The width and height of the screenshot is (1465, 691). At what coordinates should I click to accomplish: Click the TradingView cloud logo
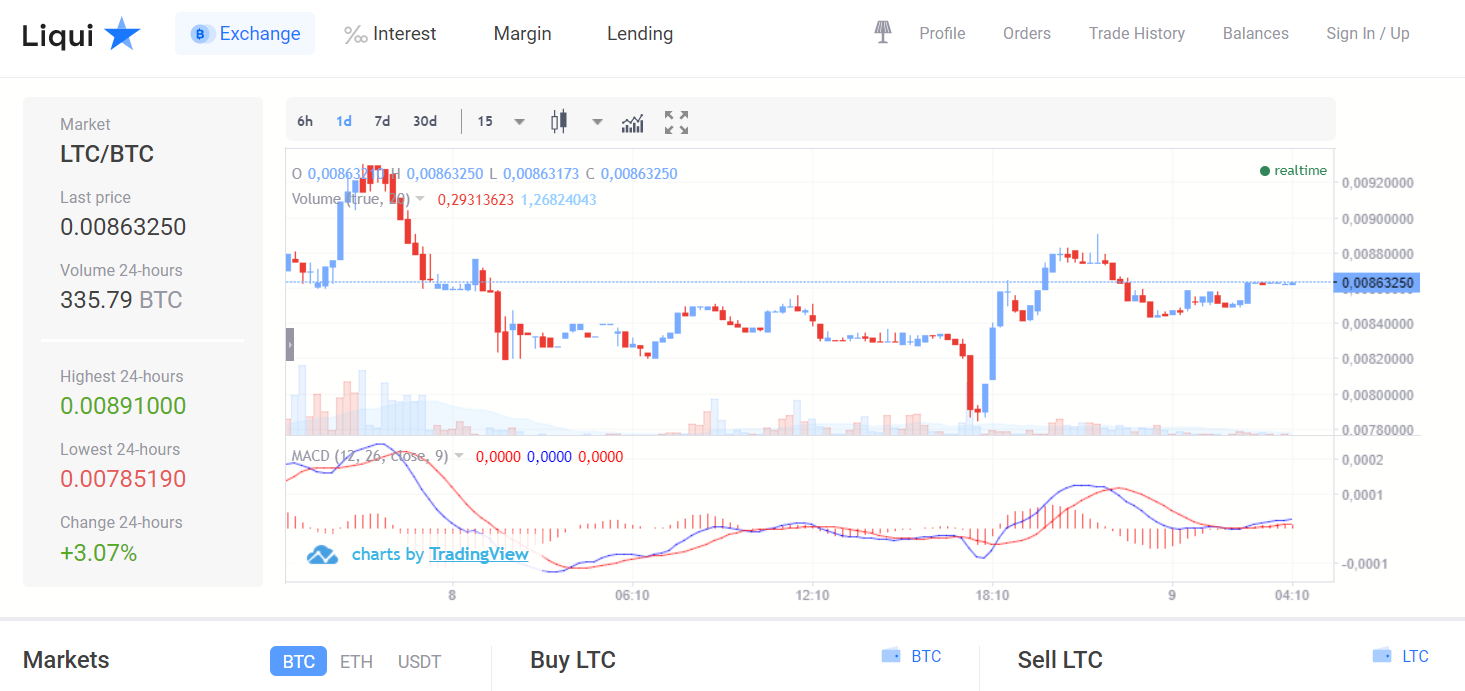pyautogui.click(x=322, y=554)
